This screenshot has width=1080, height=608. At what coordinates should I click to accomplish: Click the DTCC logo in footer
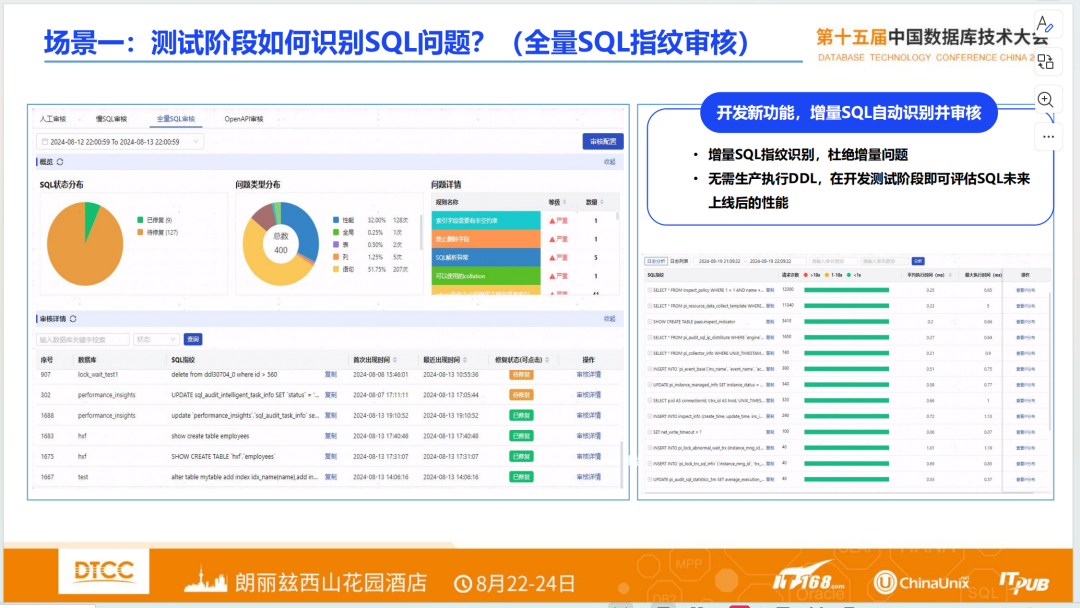(103, 571)
